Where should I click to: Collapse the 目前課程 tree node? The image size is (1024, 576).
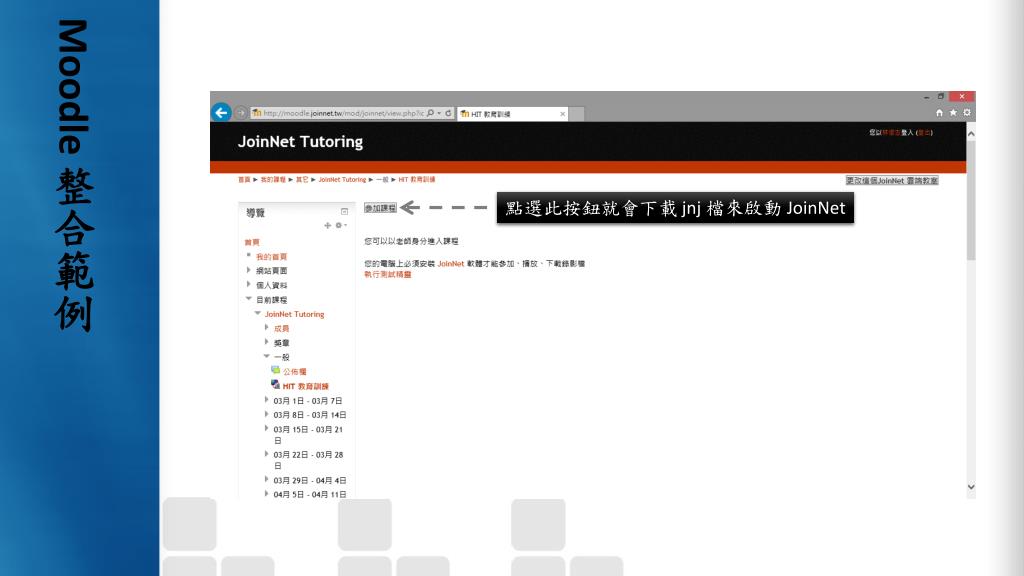pos(249,298)
